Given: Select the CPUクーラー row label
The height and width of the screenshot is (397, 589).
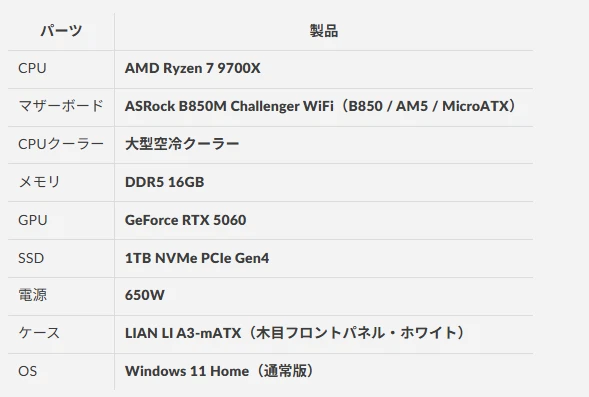Looking at the screenshot, I should pos(61,144).
